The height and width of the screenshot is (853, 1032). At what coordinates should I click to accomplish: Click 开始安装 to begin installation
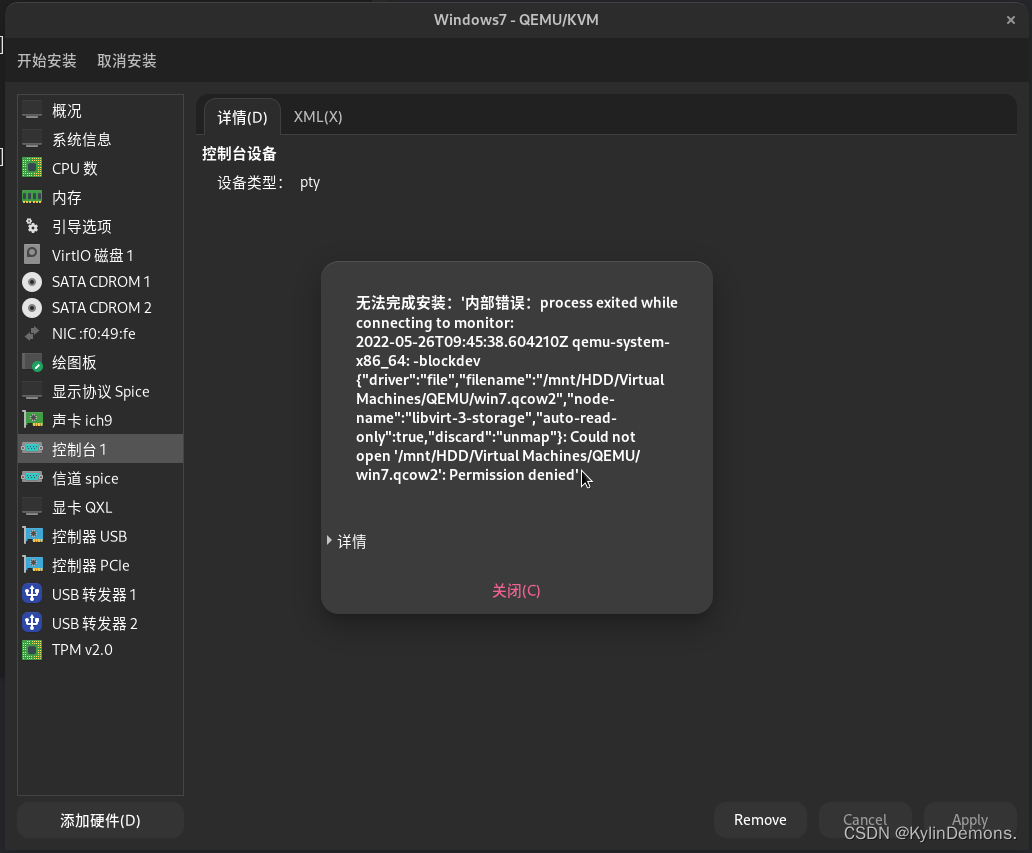point(47,61)
